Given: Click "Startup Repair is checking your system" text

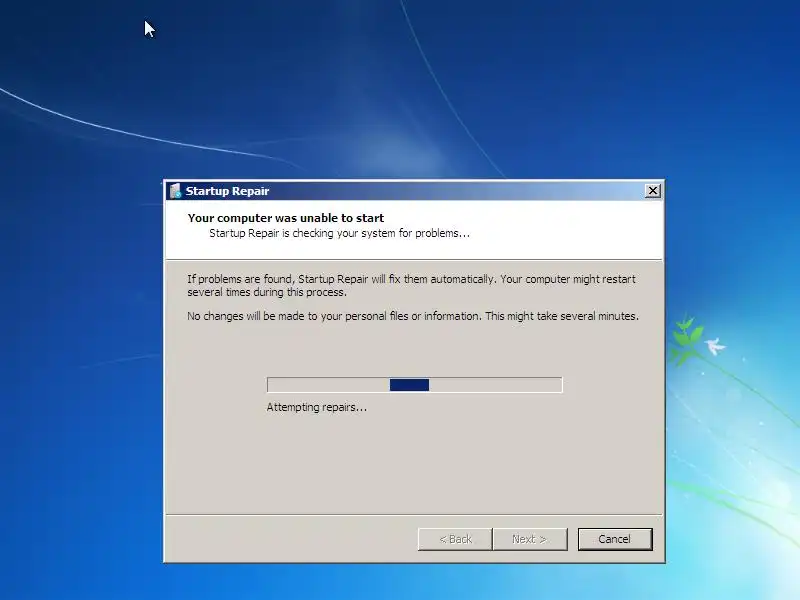Looking at the screenshot, I should (339, 233).
